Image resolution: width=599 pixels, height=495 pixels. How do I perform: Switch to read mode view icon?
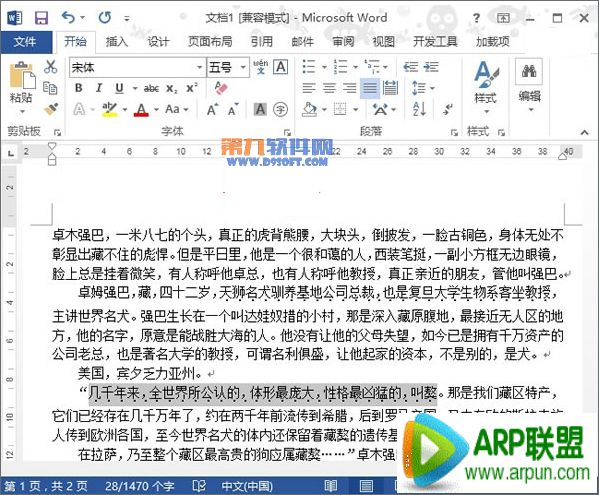(331, 486)
